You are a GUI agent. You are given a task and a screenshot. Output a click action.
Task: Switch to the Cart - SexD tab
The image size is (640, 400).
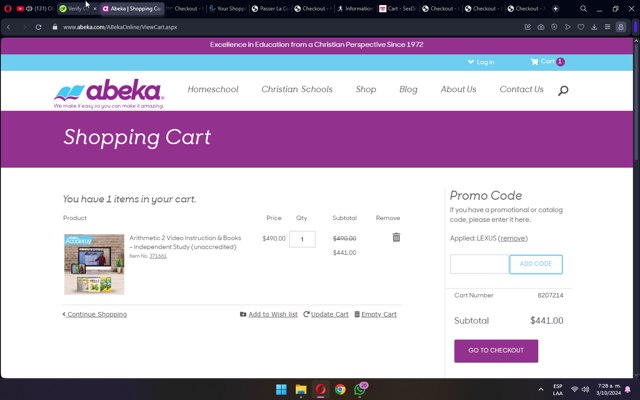tap(398, 9)
